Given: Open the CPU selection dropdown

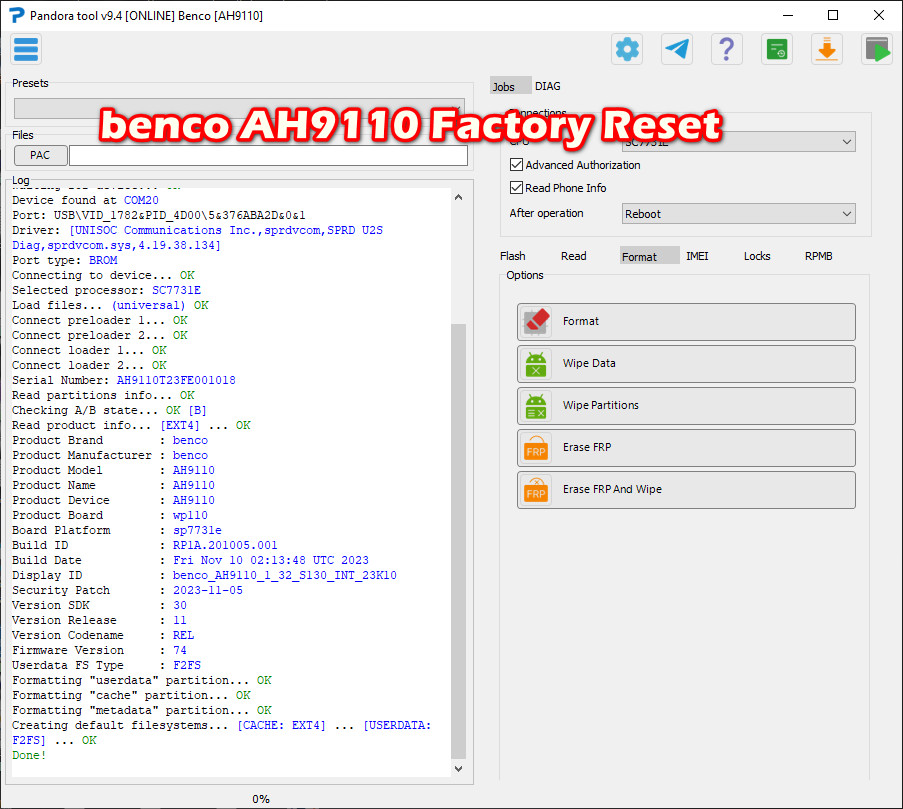Looking at the screenshot, I should 738,142.
